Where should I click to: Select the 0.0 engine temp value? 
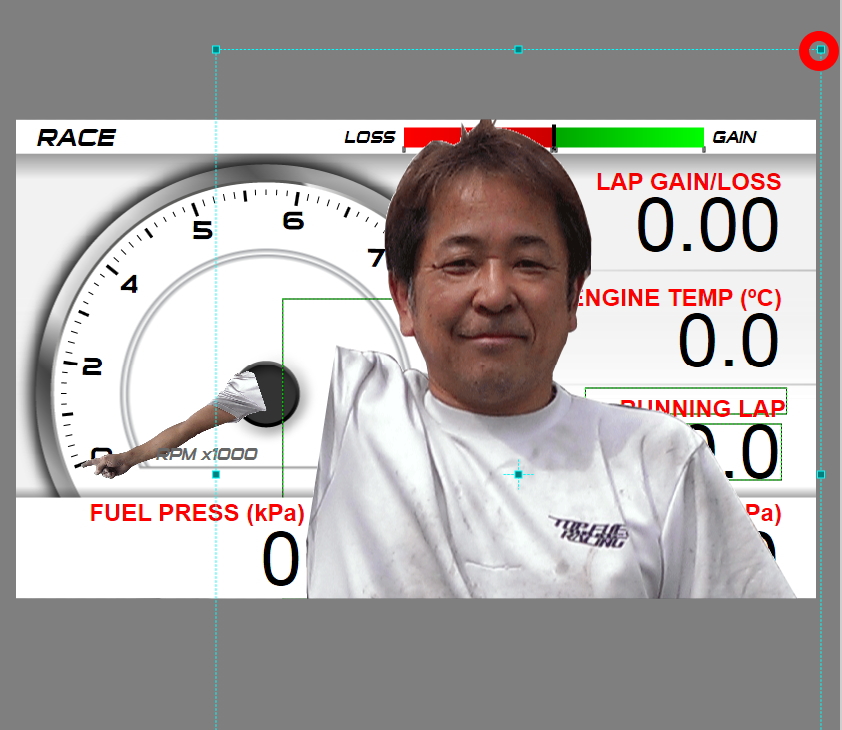[x=728, y=341]
